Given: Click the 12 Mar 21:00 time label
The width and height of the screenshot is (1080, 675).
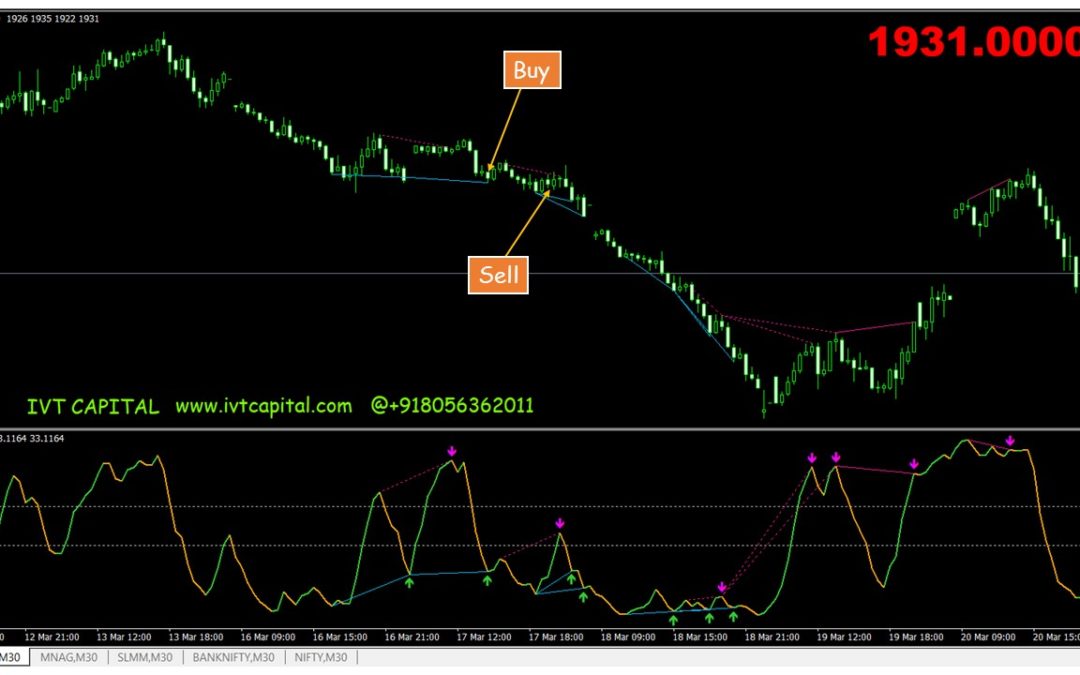Looking at the screenshot, I should tap(52, 637).
